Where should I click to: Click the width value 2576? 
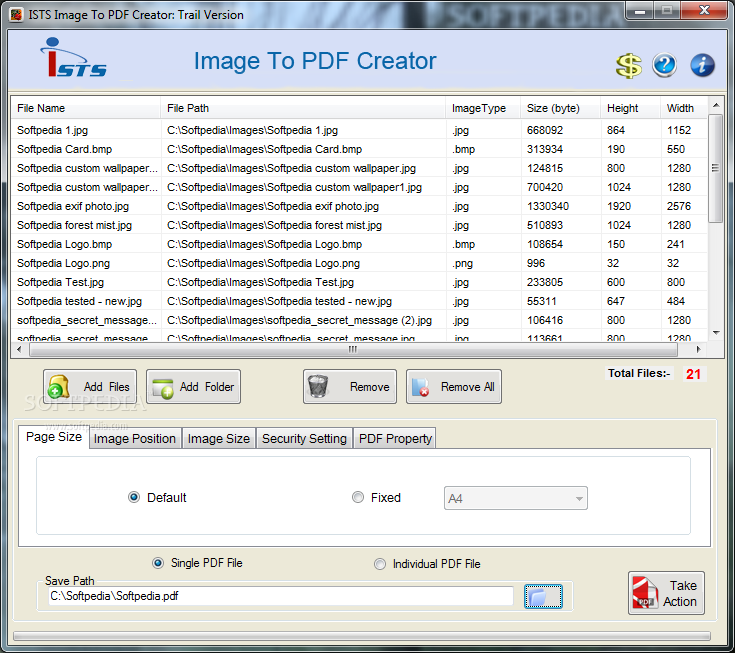click(x=679, y=206)
